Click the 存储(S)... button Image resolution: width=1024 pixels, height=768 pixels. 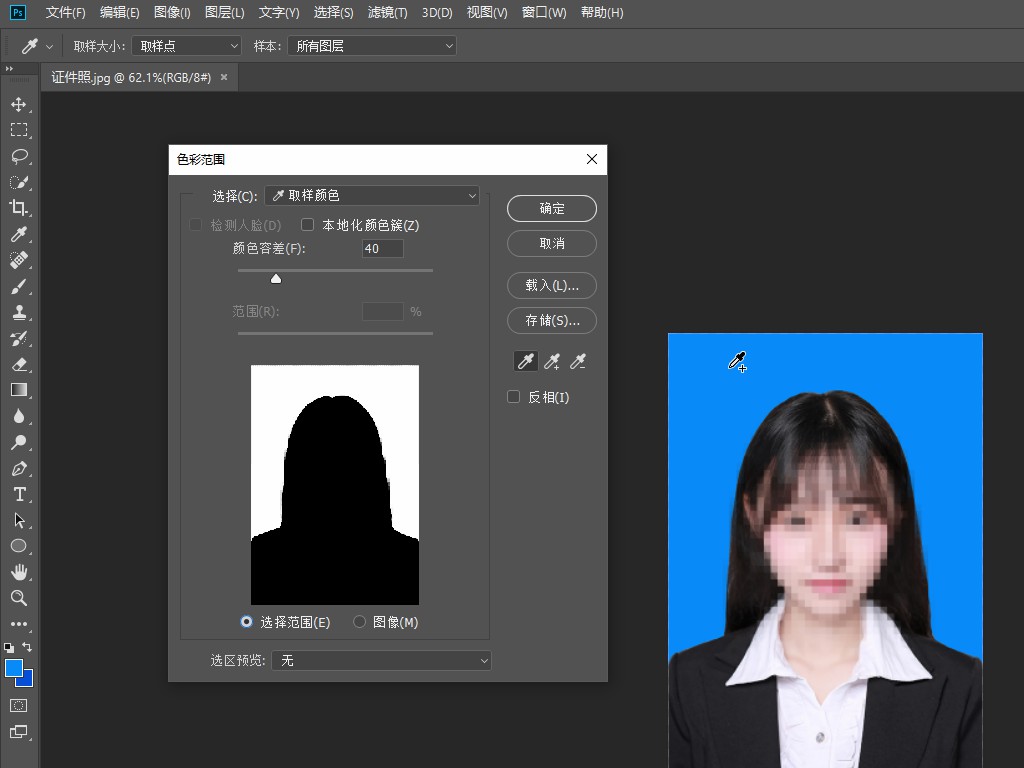[x=552, y=320]
